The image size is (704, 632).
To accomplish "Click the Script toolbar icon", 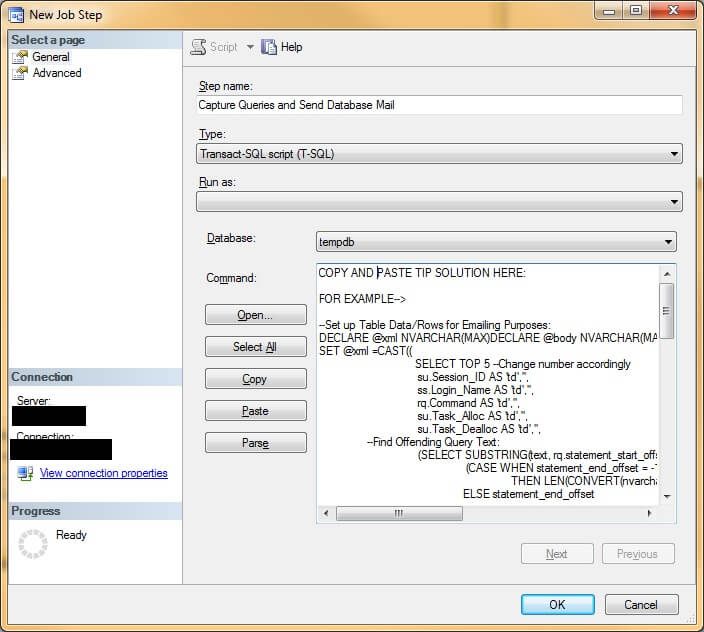I will (x=198, y=47).
